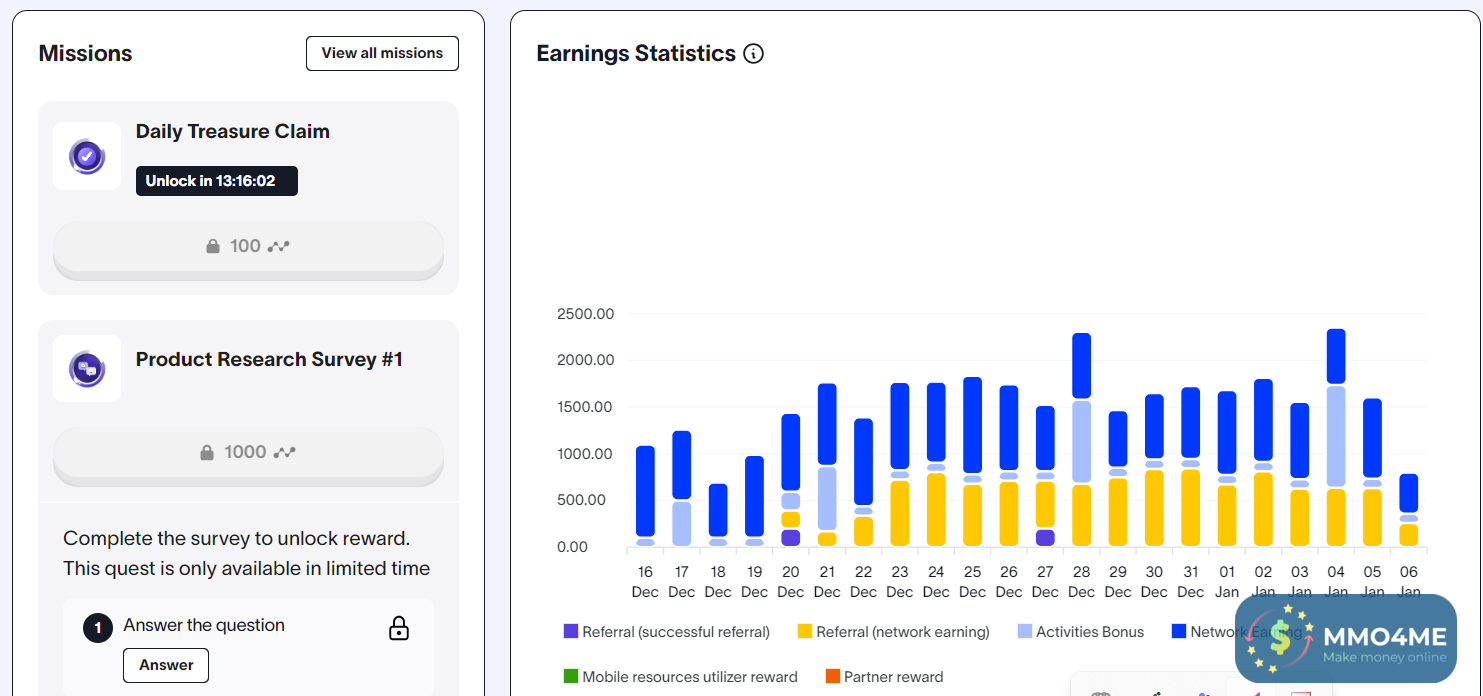Click the Earnings Statistics info icon
This screenshot has width=1483, height=696.
point(754,54)
